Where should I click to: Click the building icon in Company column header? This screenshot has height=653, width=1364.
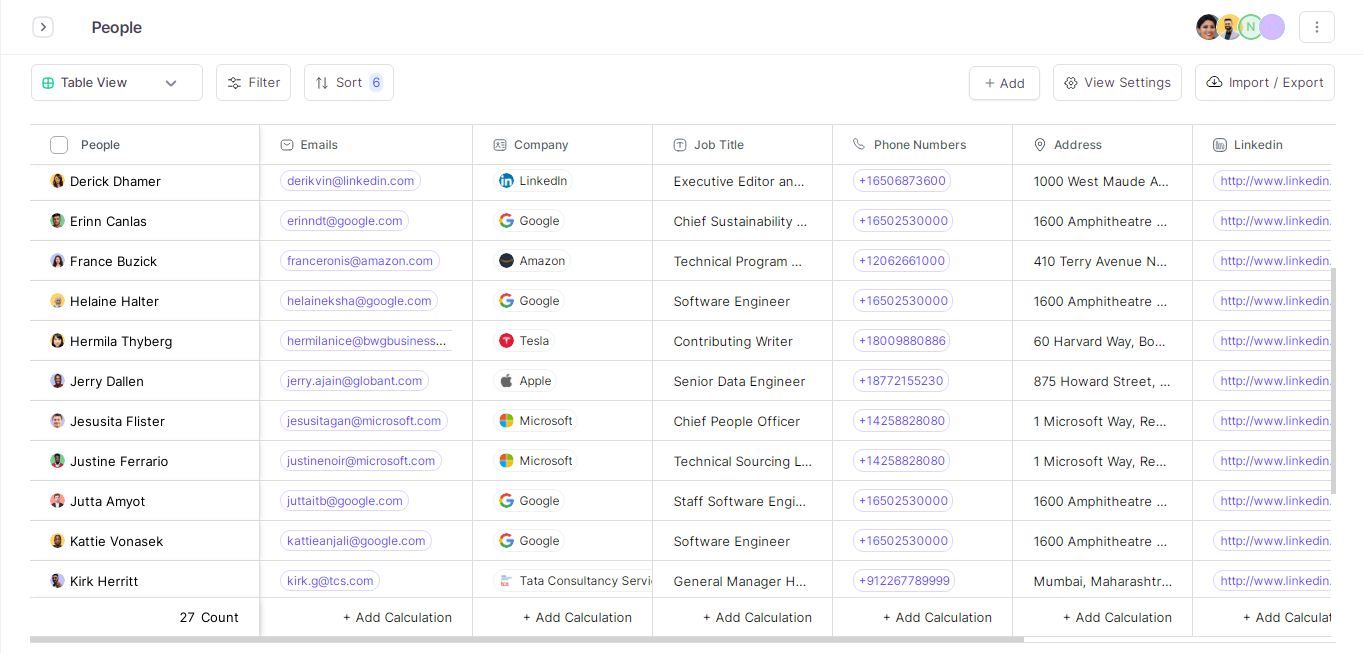click(499, 145)
